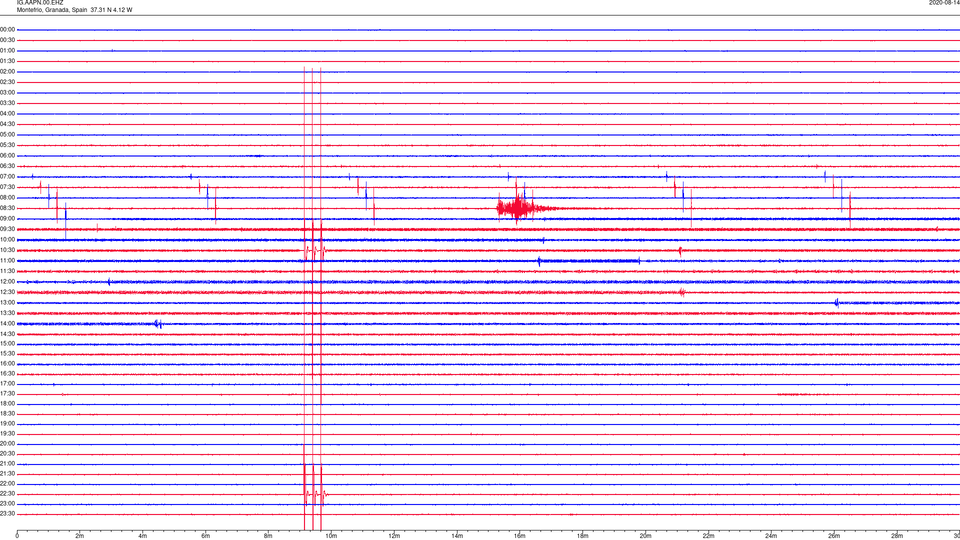The height and width of the screenshot is (540, 960).
Task: Choose the 08:00 trace label
Action: coord(8,198)
